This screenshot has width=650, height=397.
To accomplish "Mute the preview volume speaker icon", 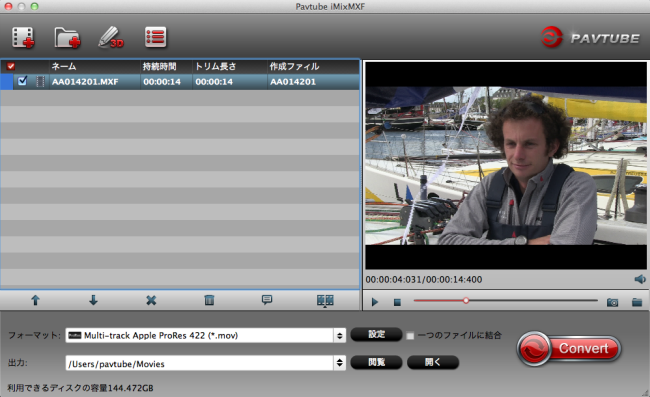I will pyautogui.click(x=640, y=279).
